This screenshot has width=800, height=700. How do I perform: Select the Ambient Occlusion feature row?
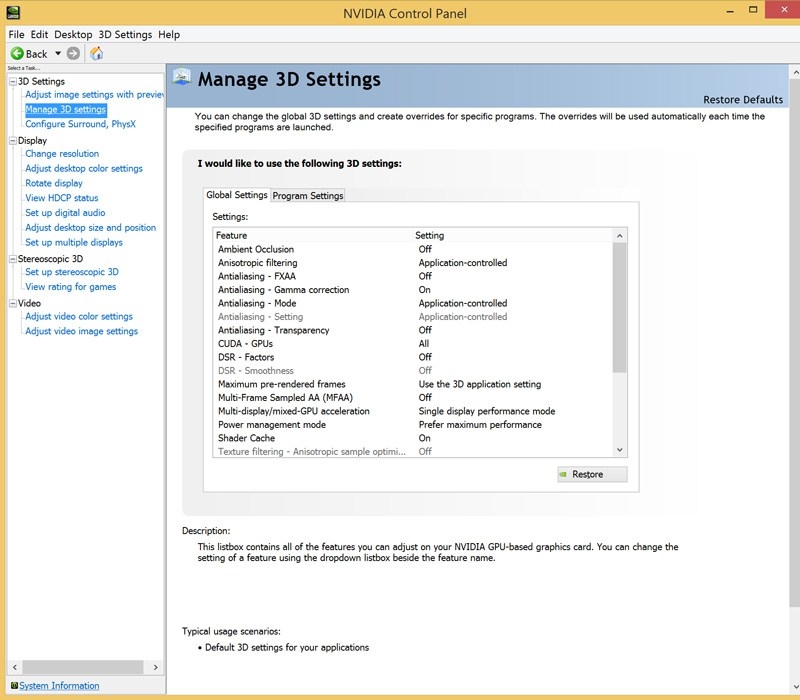click(x=413, y=249)
